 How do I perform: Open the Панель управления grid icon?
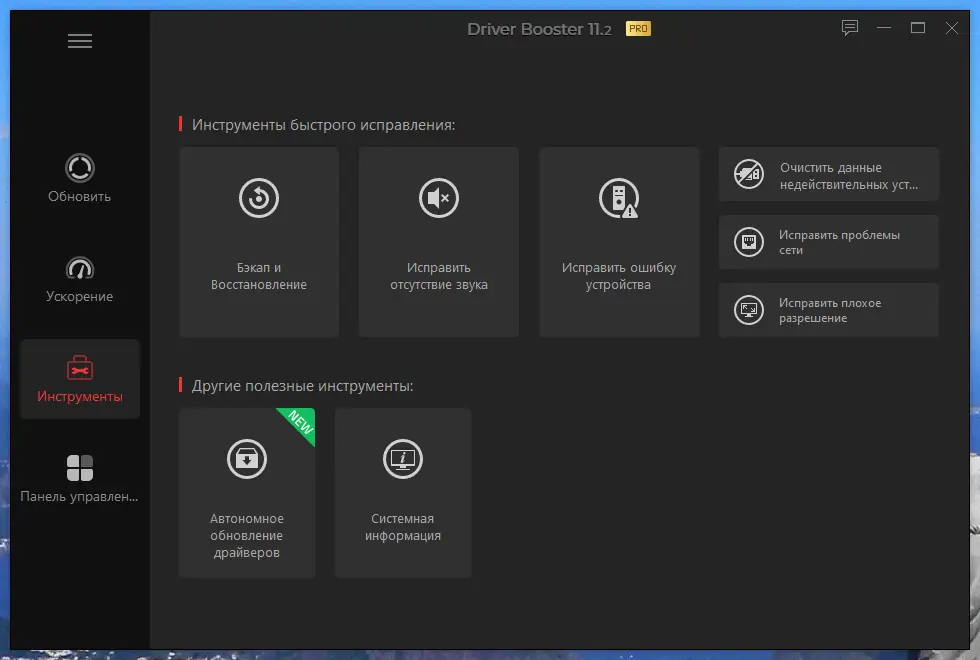point(79,468)
